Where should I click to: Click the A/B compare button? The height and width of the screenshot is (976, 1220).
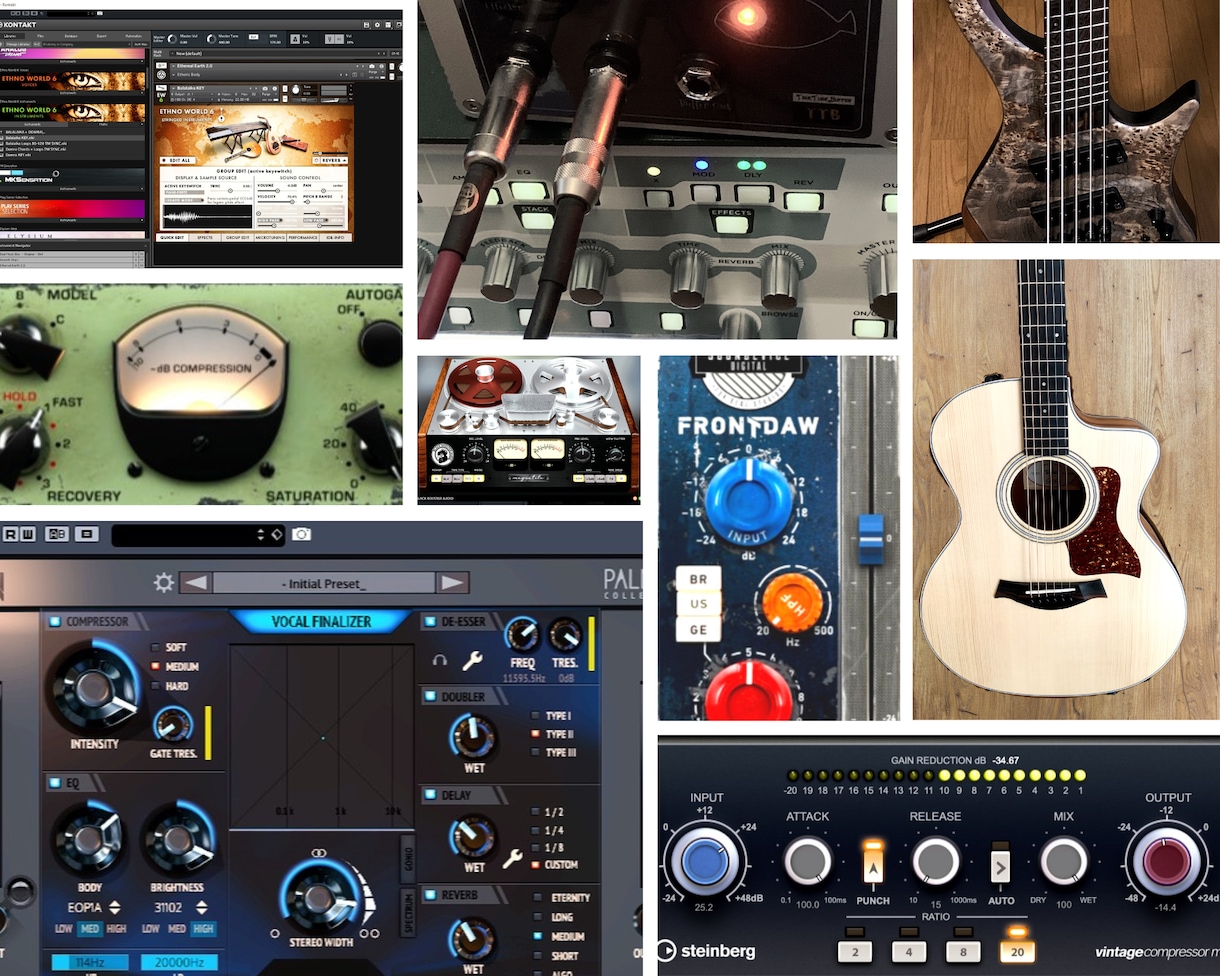click(x=57, y=534)
